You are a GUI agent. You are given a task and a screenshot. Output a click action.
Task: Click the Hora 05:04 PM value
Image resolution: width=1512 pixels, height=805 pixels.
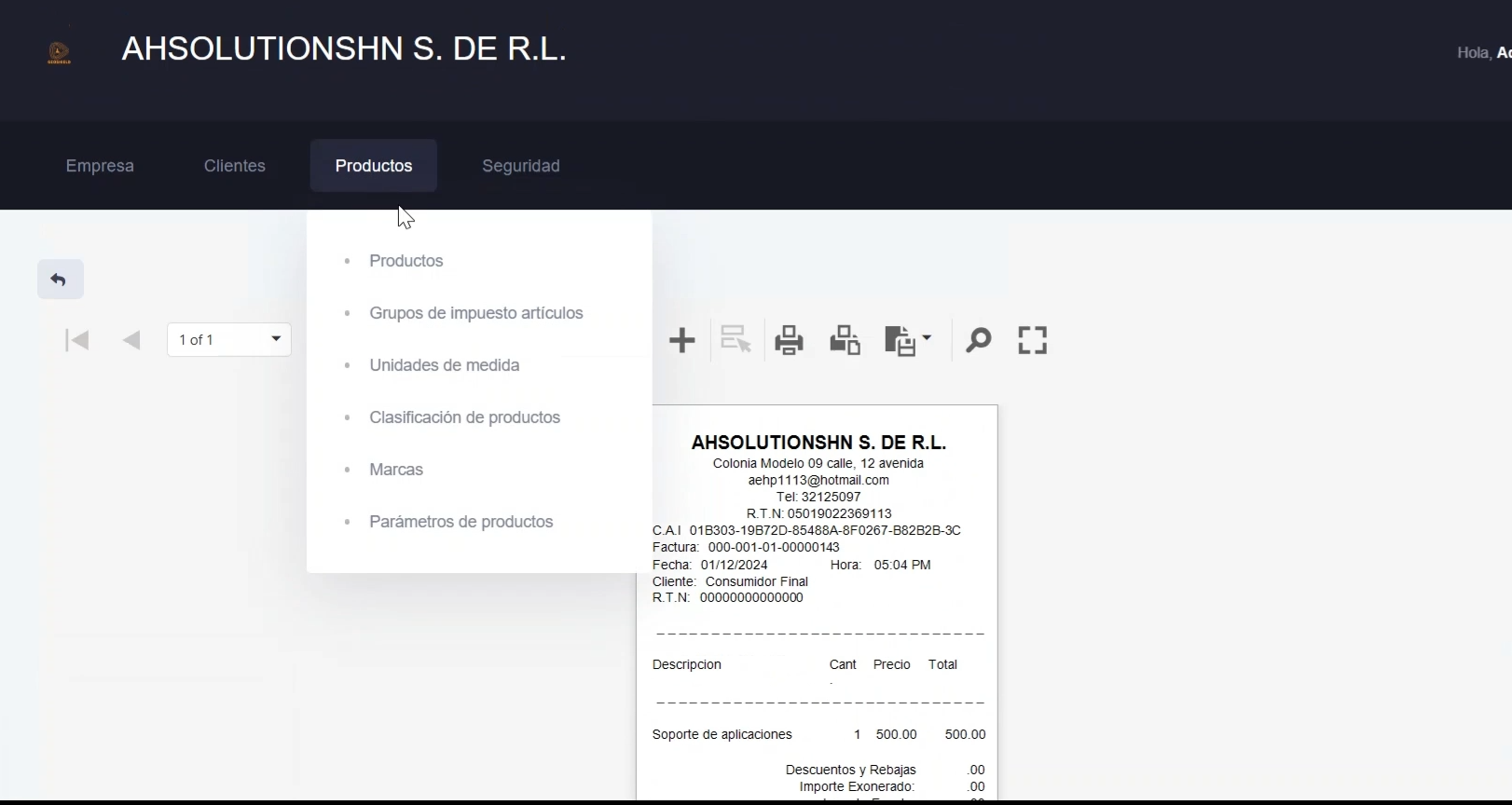[902, 565]
